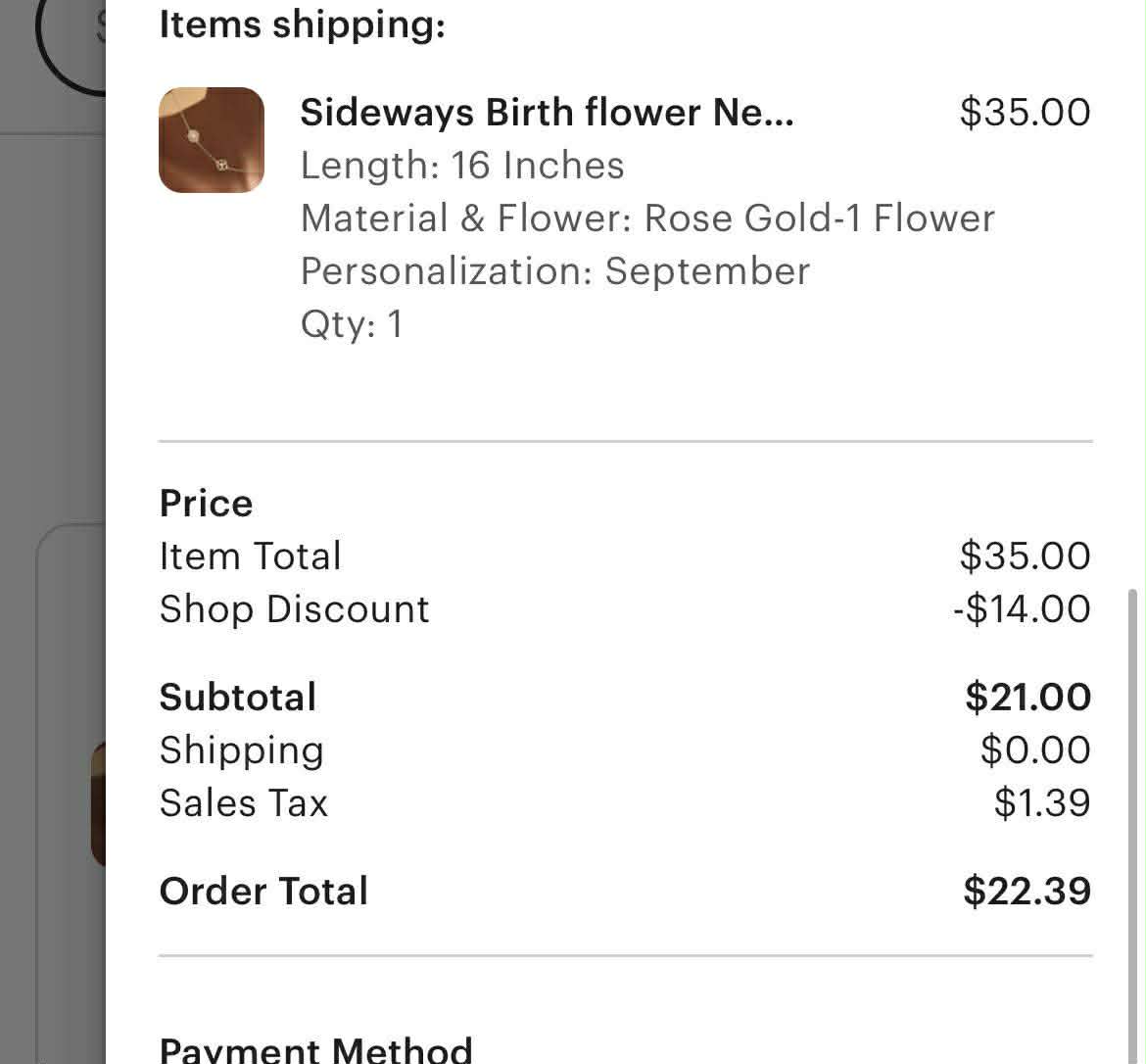
Task: Open the Sideways Birth flower necklace thumbnail
Action: click(211, 140)
